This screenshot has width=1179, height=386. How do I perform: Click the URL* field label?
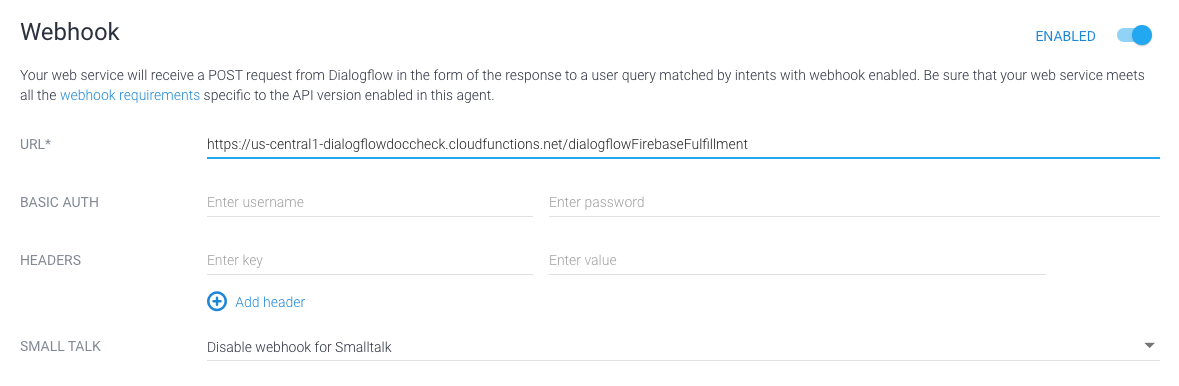point(35,144)
